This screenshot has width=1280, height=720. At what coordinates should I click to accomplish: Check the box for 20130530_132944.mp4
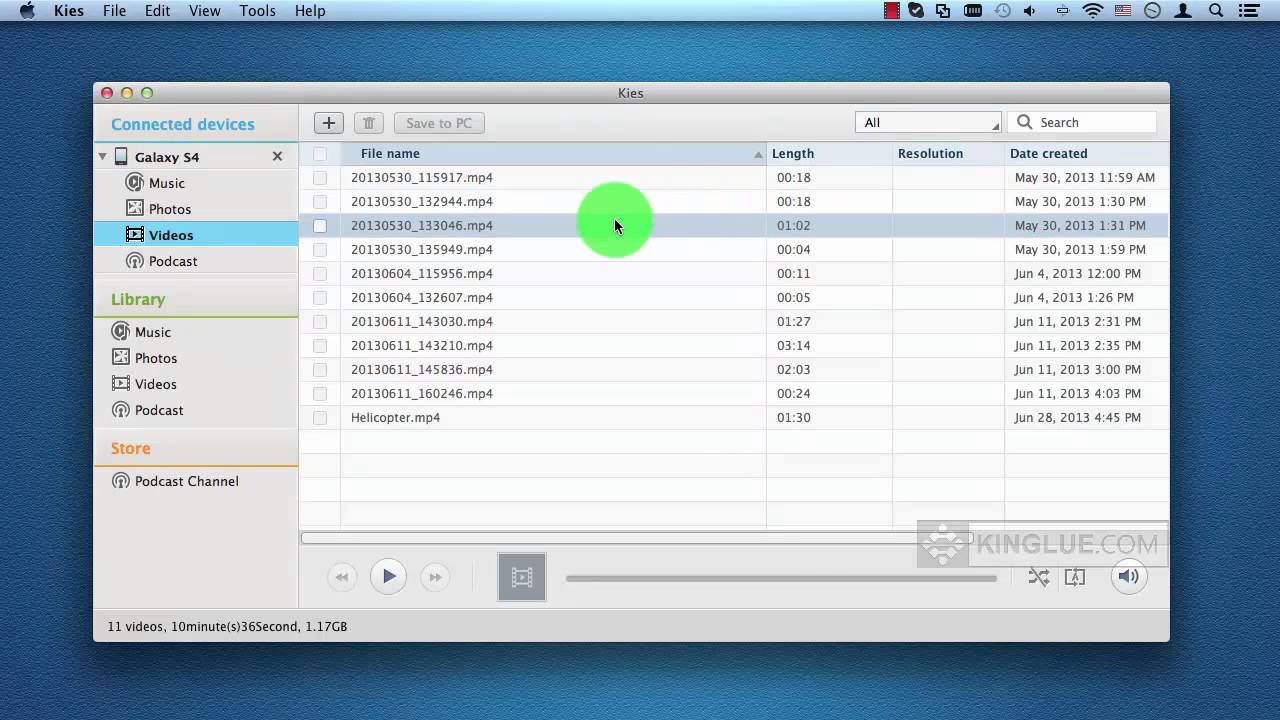[320, 202]
